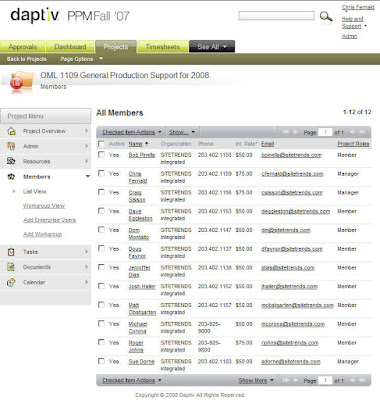Check the box for Dave Eggleston
This screenshot has width=380, height=400.
click(x=101, y=211)
